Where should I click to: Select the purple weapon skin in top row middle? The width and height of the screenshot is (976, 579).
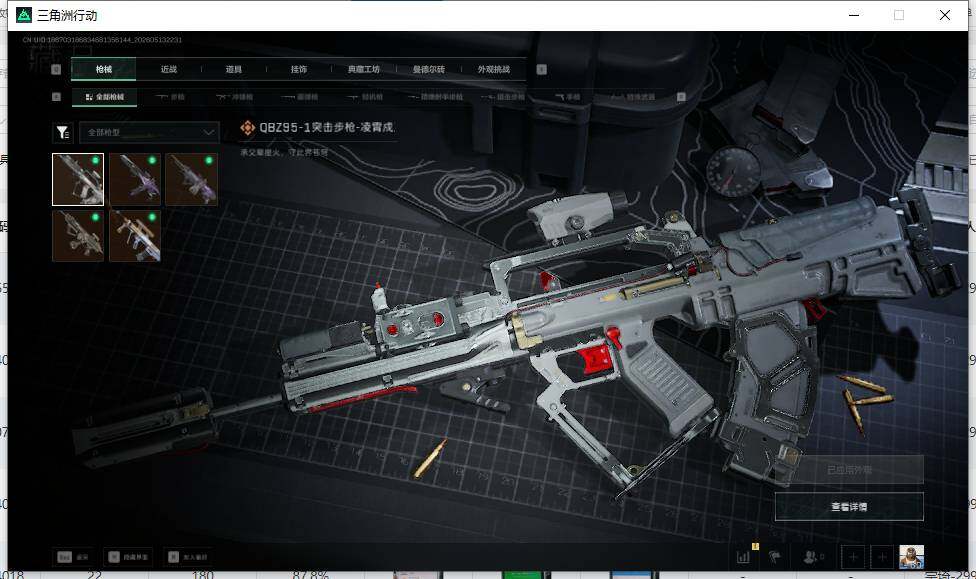(x=135, y=179)
